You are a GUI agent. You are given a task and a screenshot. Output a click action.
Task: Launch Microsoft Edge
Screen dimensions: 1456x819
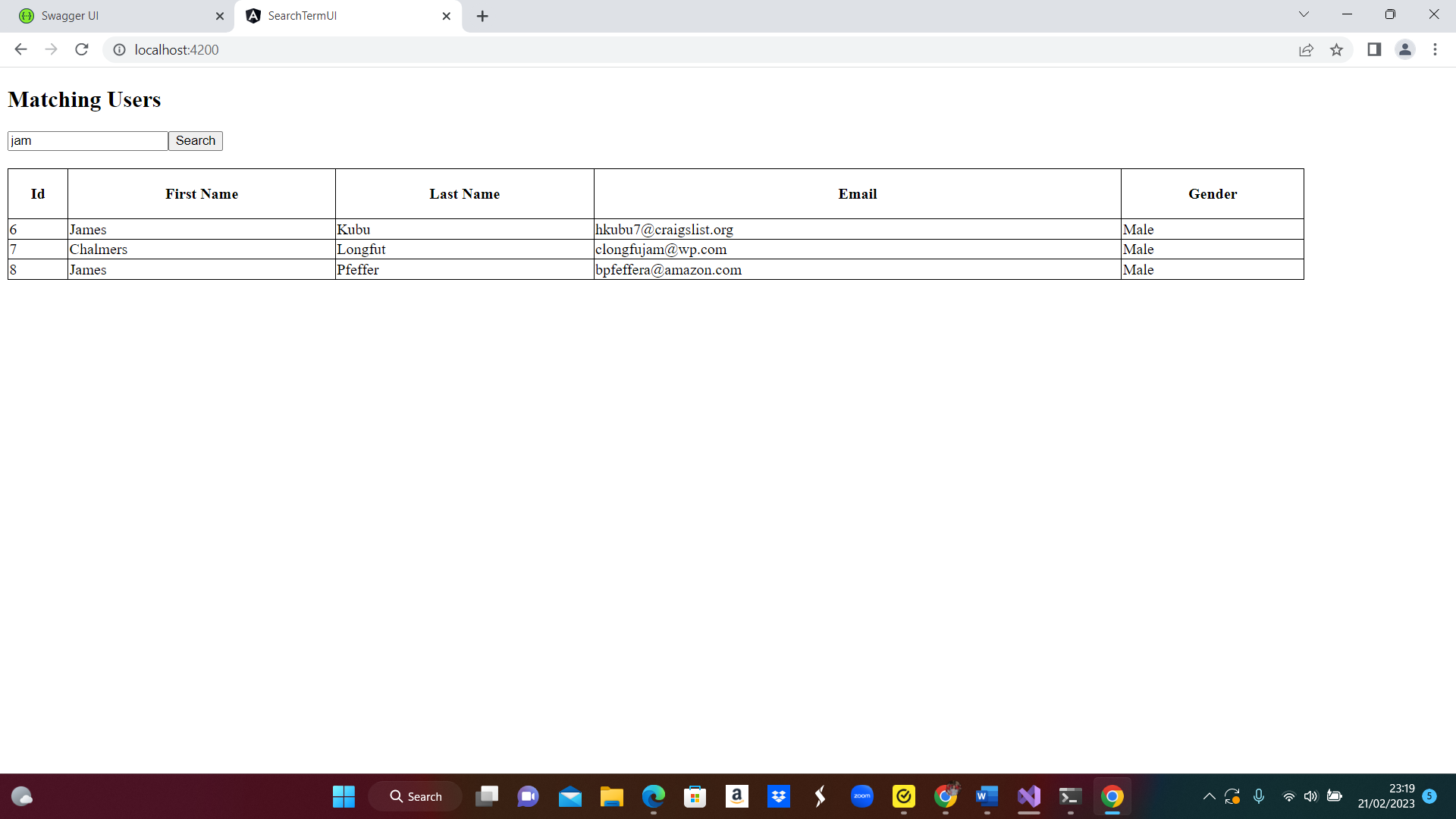pos(654,796)
